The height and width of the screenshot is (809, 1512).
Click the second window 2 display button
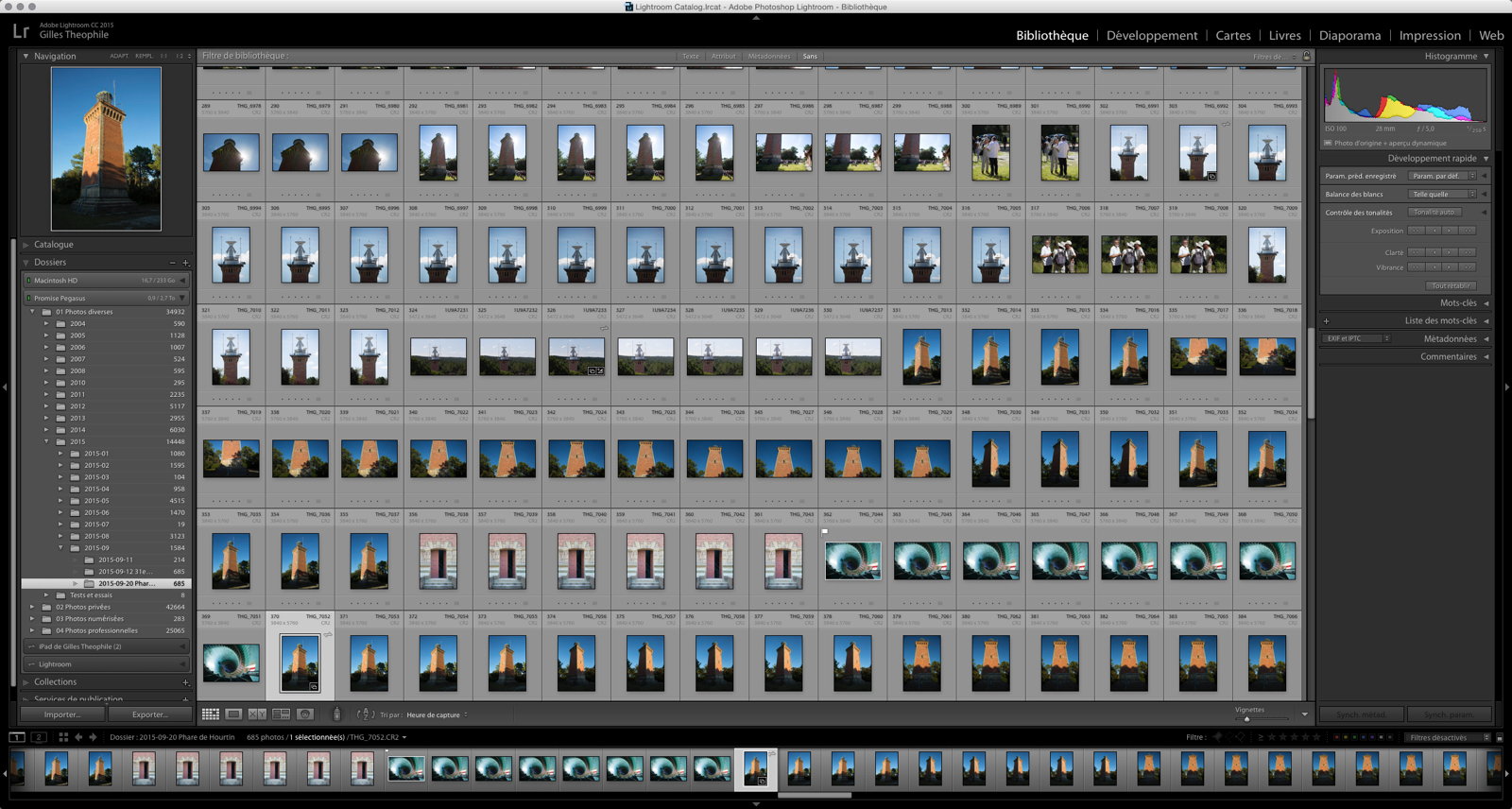pyautogui.click(x=39, y=737)
